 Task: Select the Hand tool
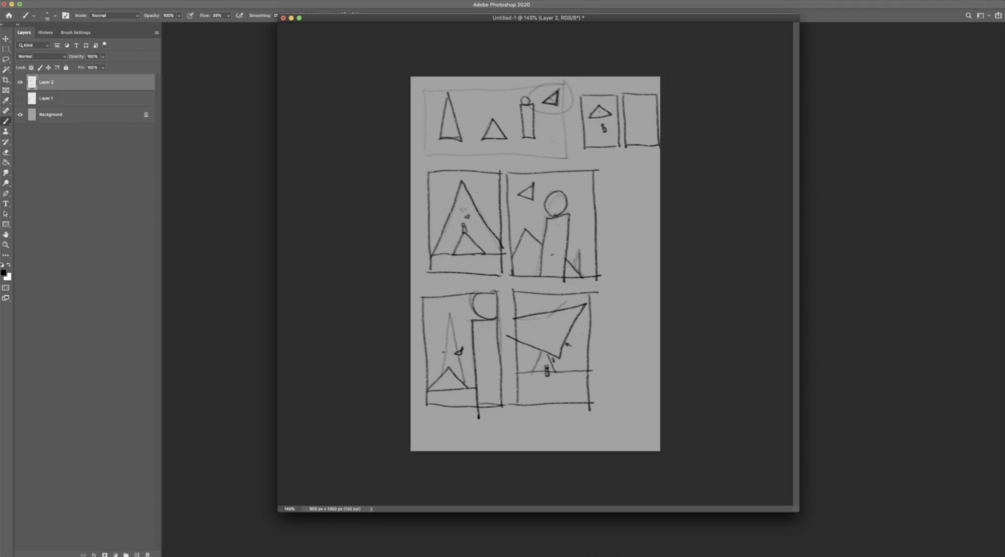(x=6, y=235)
